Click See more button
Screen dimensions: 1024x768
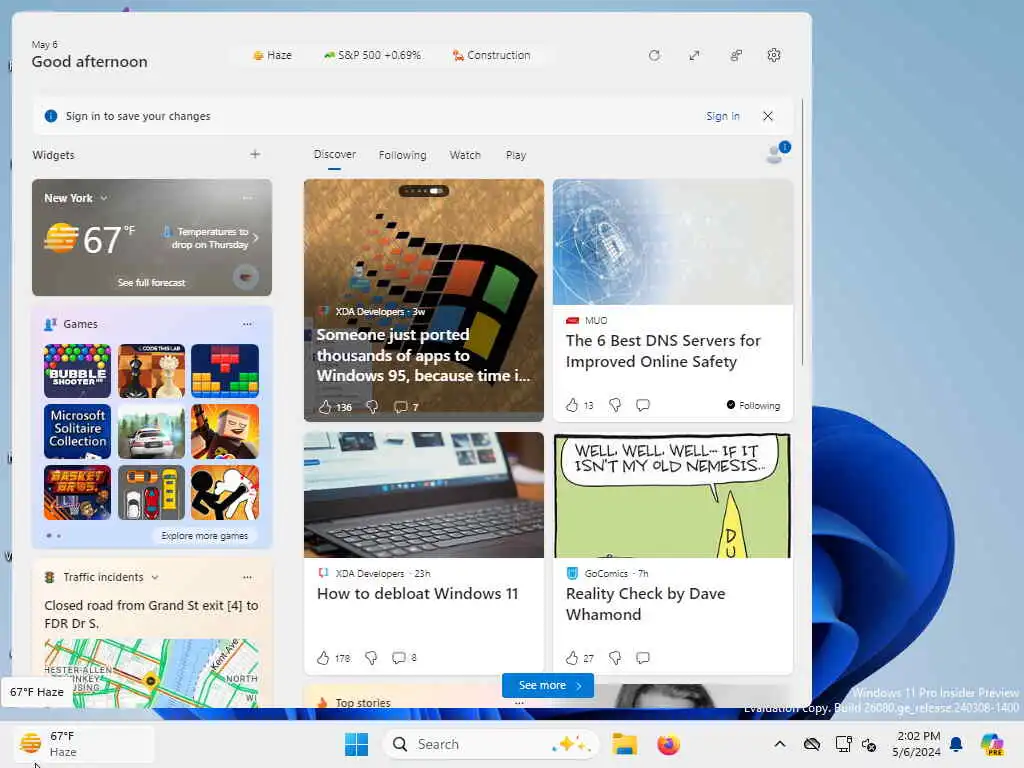(x=548, y=685)
